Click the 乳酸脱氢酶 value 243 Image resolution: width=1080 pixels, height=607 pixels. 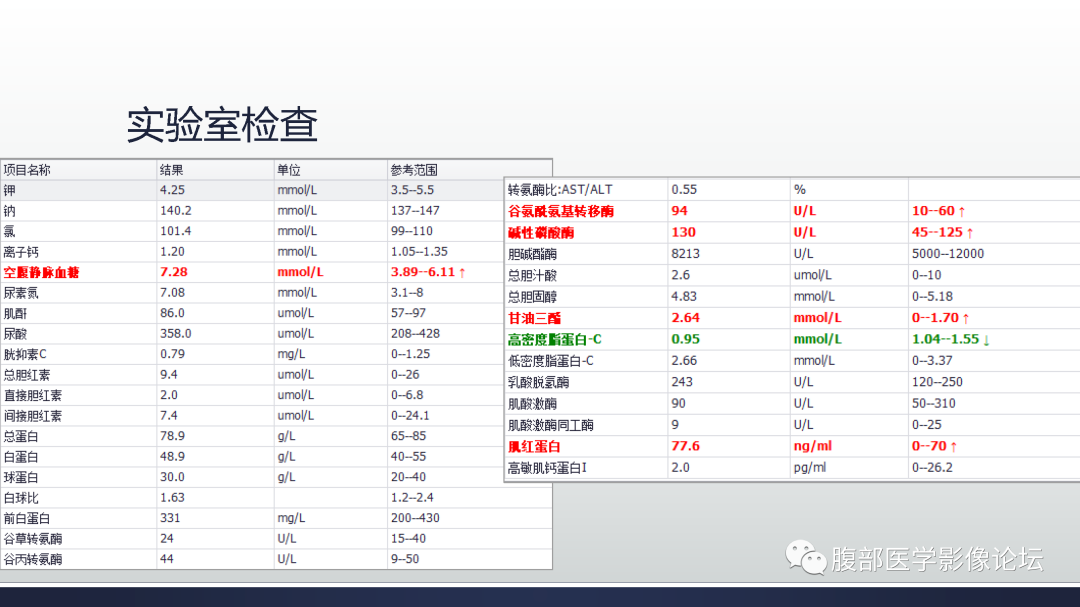pos(682,382)
